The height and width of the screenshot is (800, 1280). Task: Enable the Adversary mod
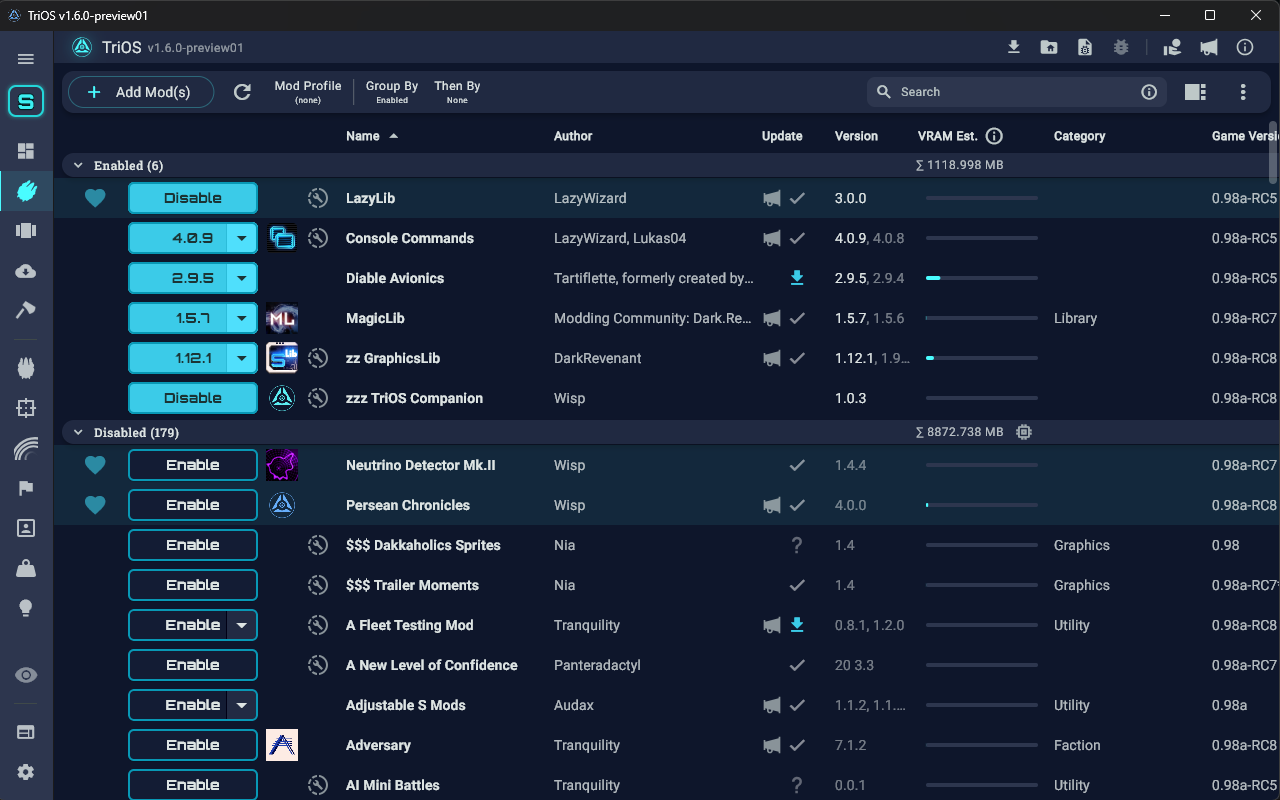point(193,745)
